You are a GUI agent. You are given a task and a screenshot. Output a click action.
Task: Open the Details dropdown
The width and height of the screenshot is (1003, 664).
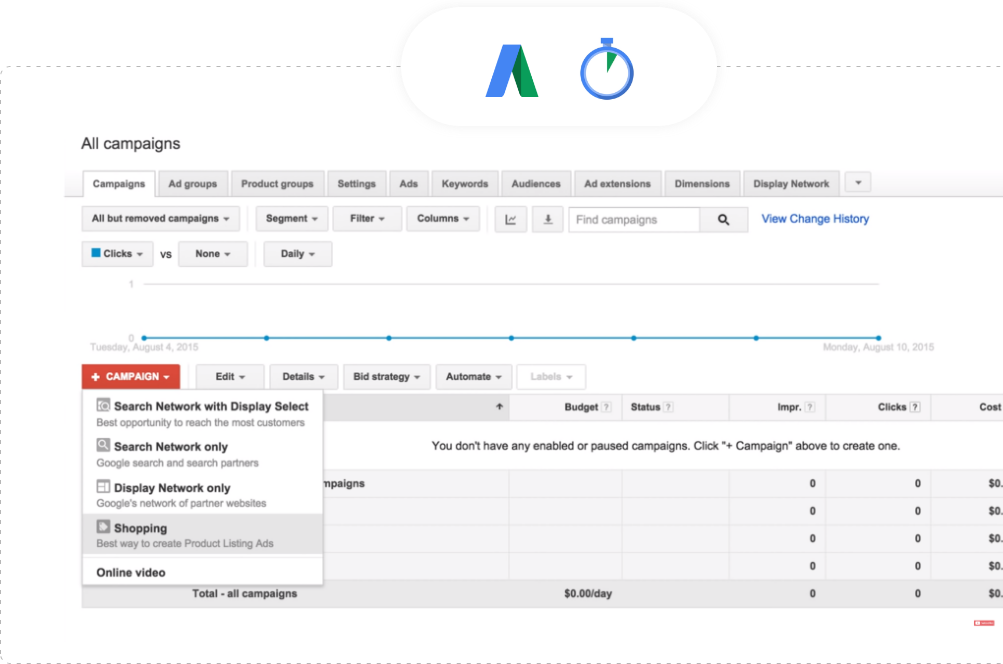pos(304,377)
